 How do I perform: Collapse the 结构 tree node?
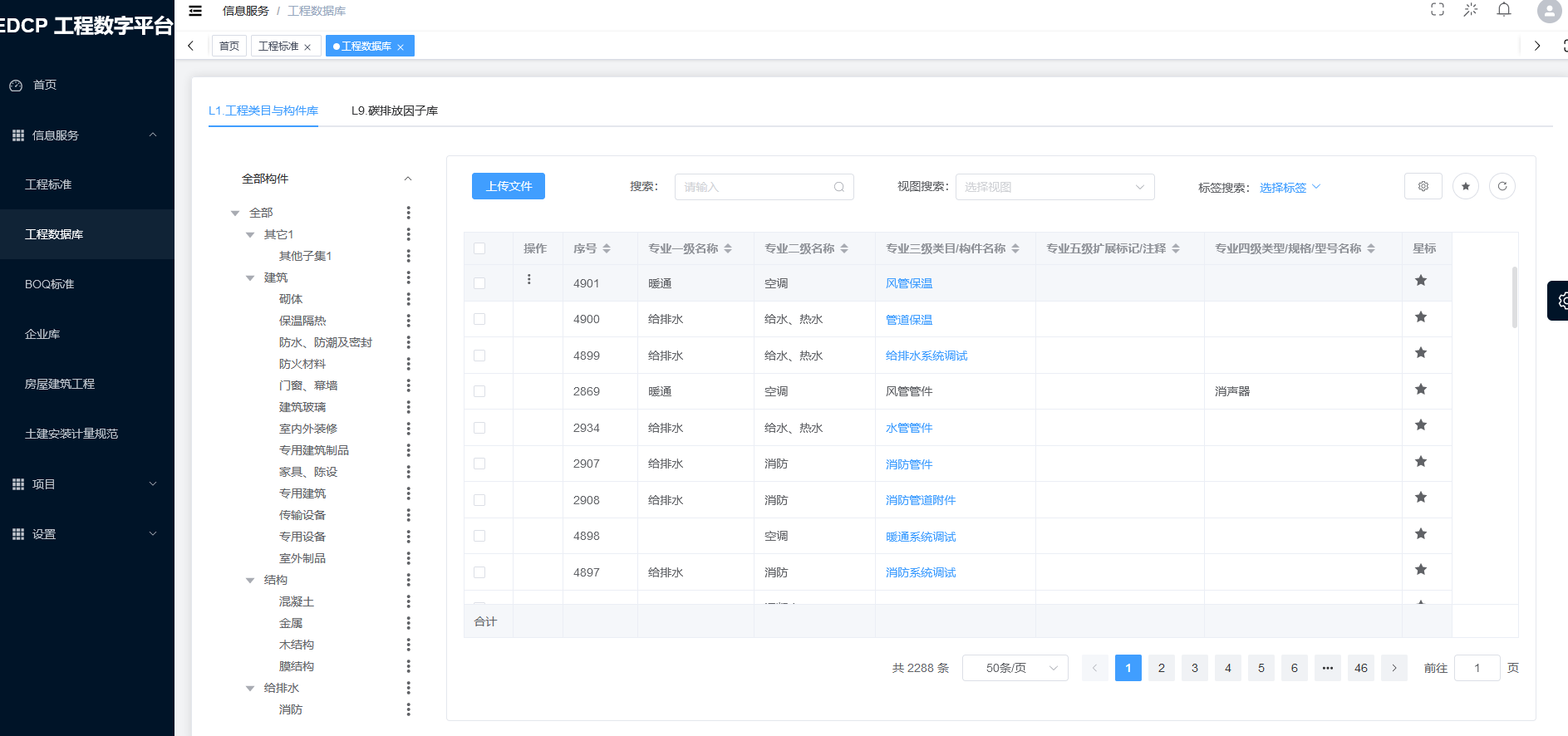[250, 581]
